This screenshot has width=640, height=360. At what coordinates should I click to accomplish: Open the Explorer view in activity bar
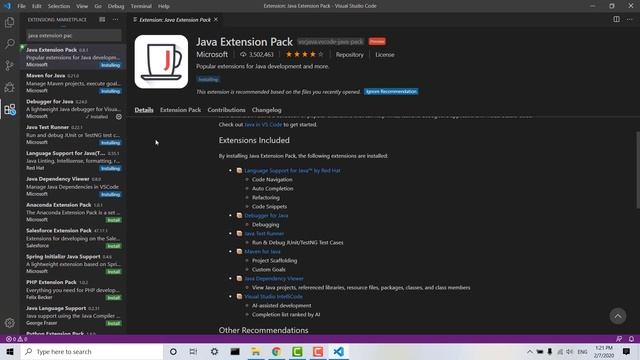(x=9, y=22)
